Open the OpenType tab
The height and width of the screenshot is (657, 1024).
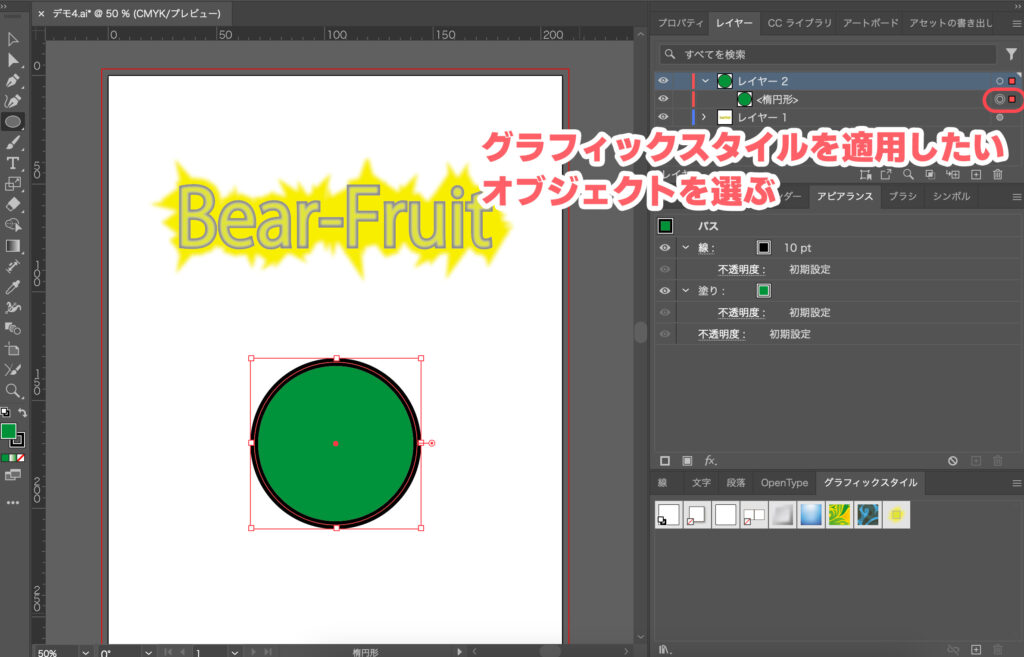783,483
